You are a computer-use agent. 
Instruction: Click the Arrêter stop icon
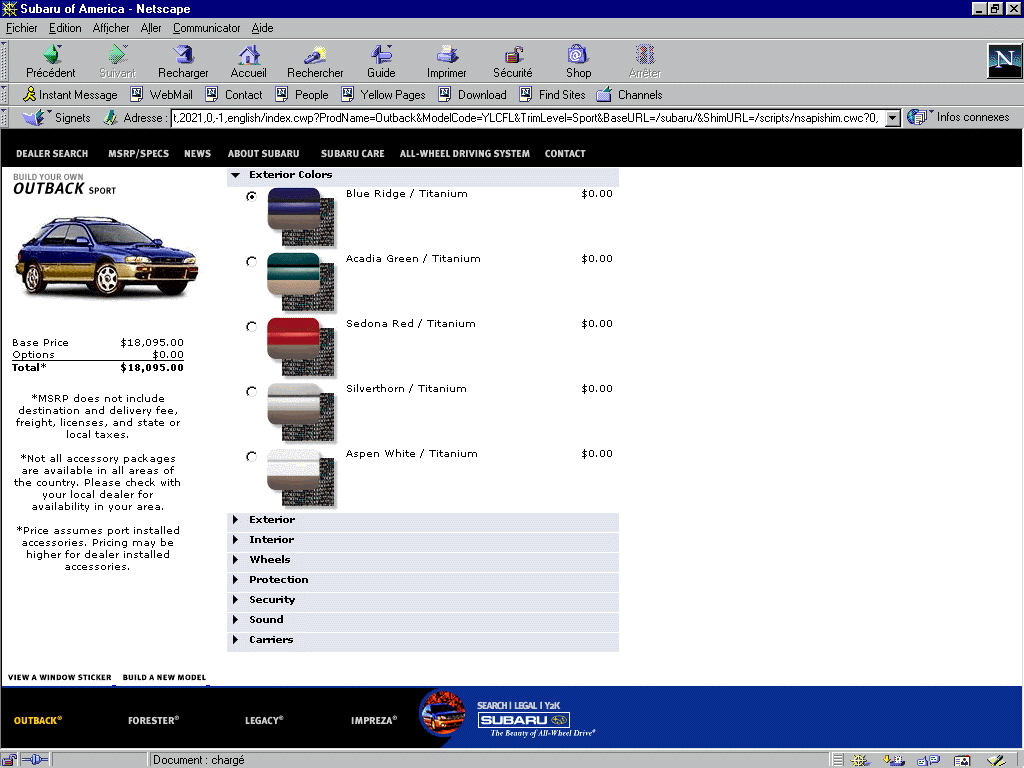point(645,54)
